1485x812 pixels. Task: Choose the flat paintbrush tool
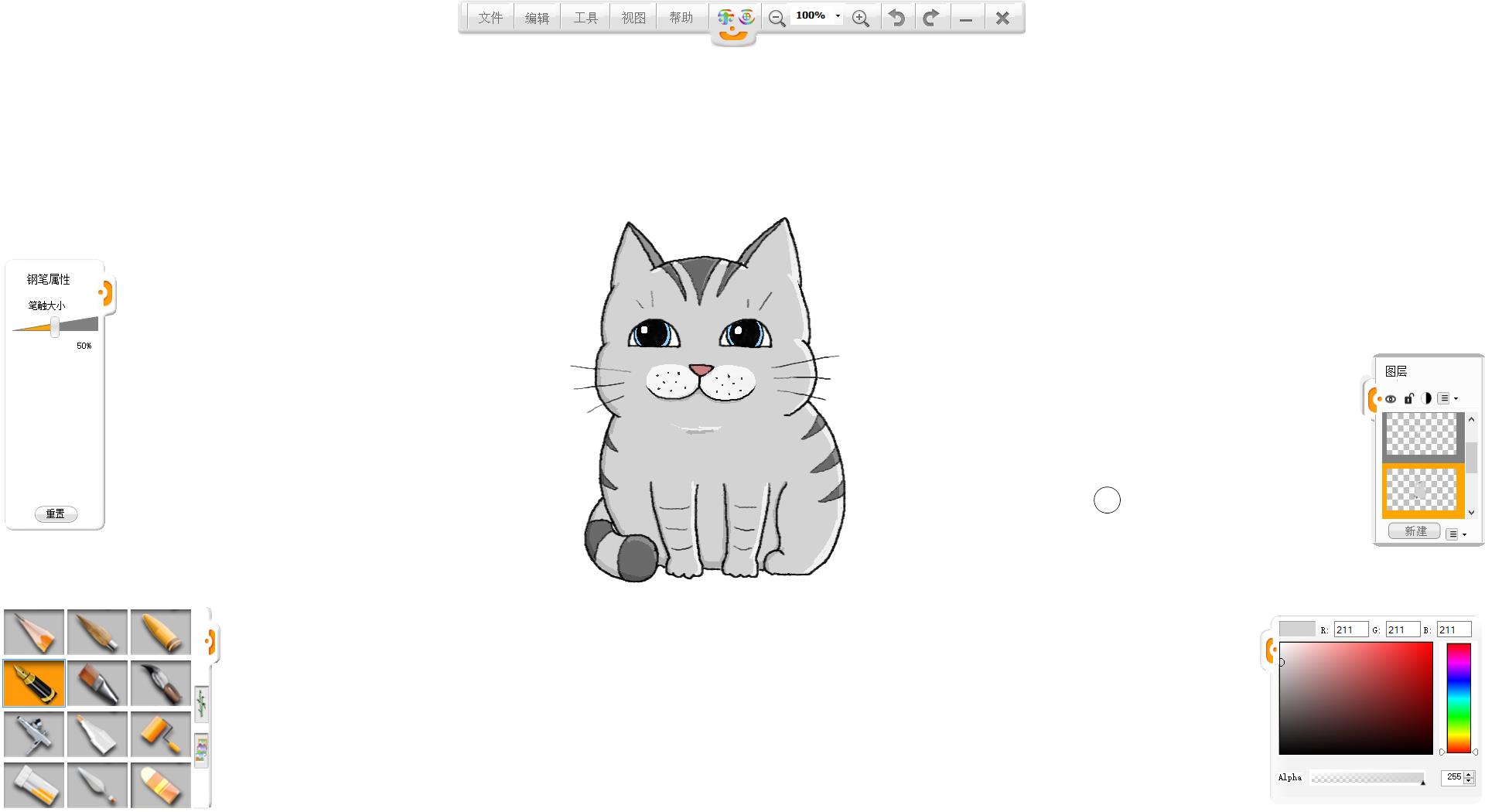tap(97, 684)
